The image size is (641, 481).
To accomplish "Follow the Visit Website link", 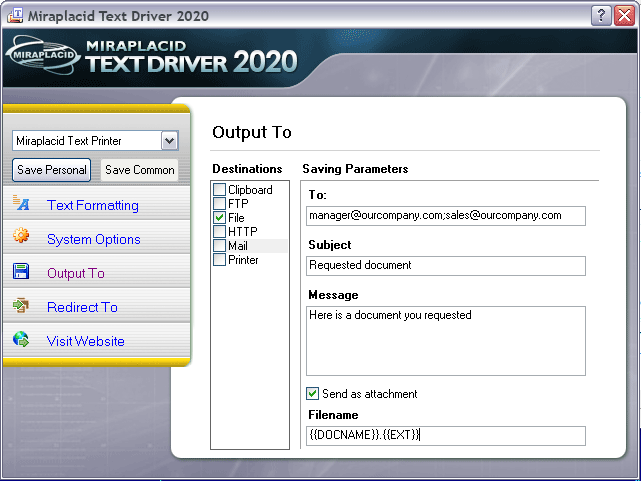I will (85, 341).
